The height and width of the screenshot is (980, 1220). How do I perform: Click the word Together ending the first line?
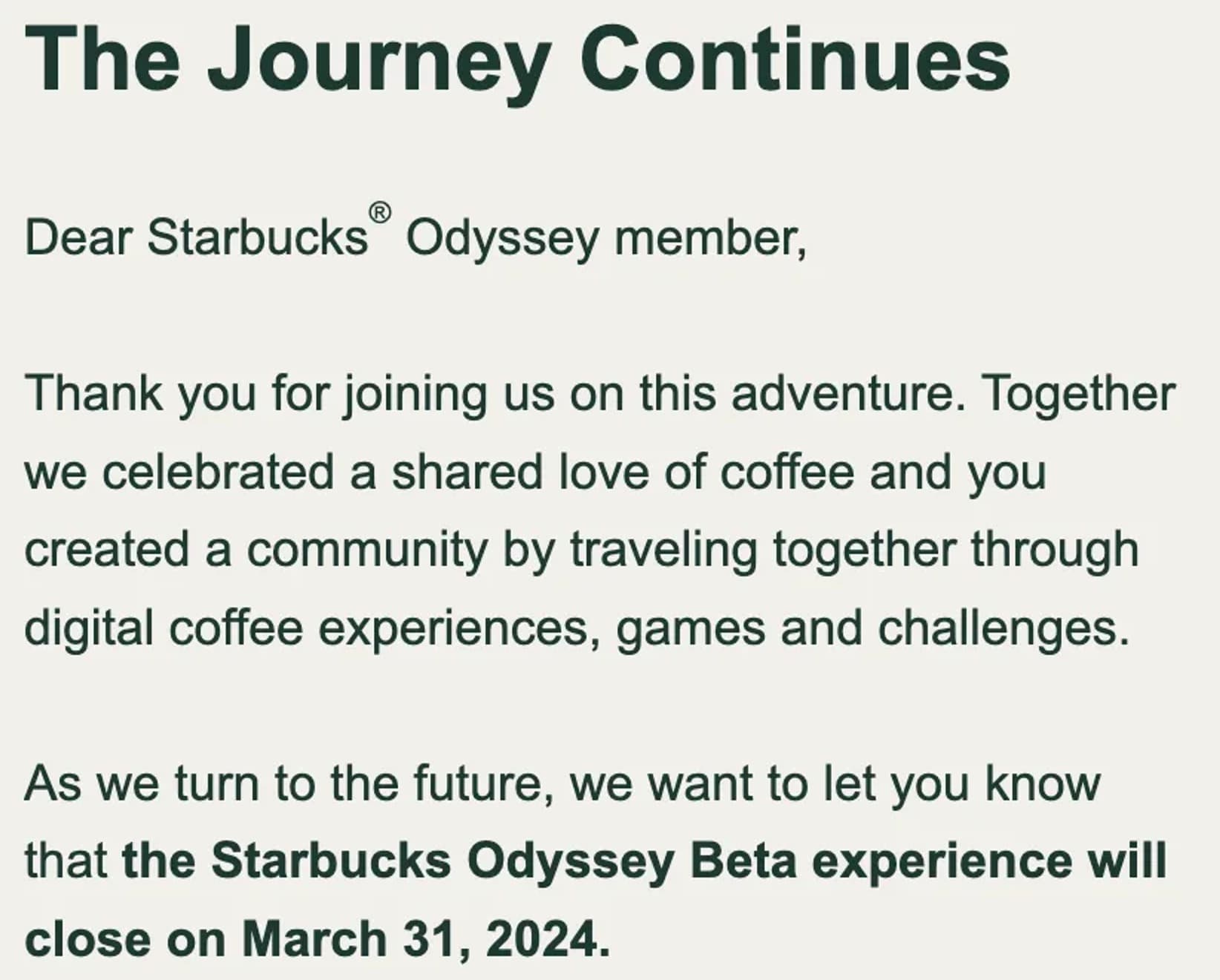pyautogui.click(x=1080, y=395)
